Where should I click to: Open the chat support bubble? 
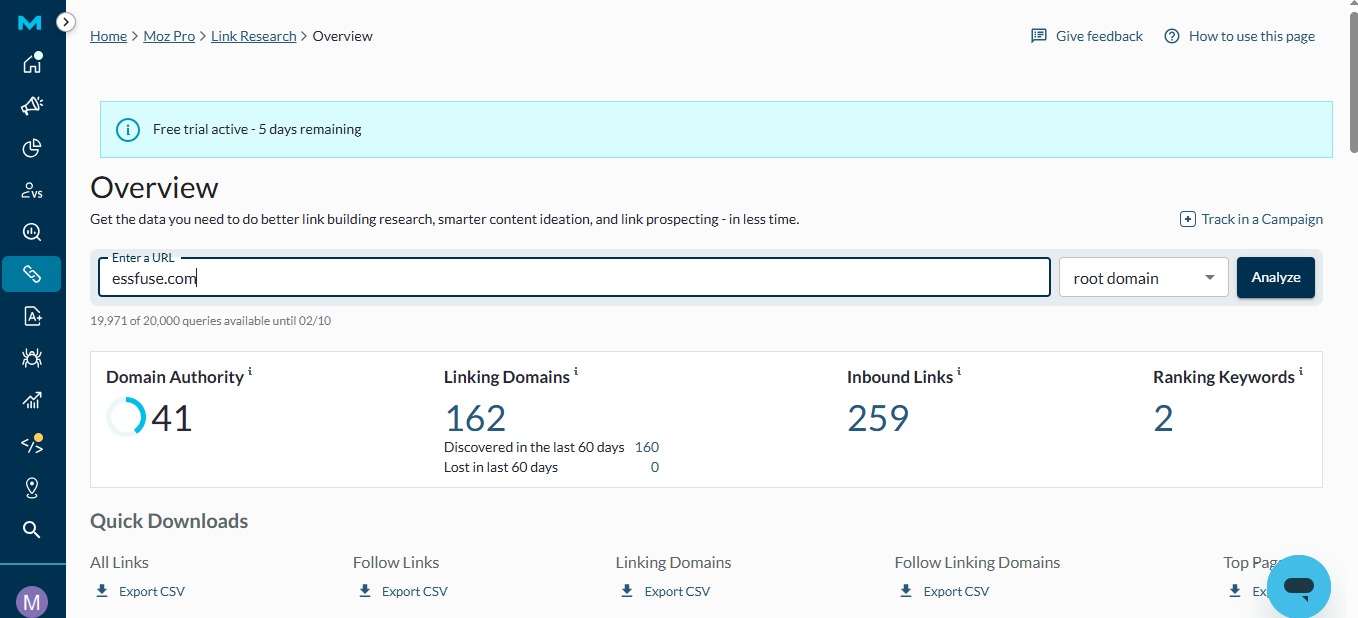pos(1298,586)
